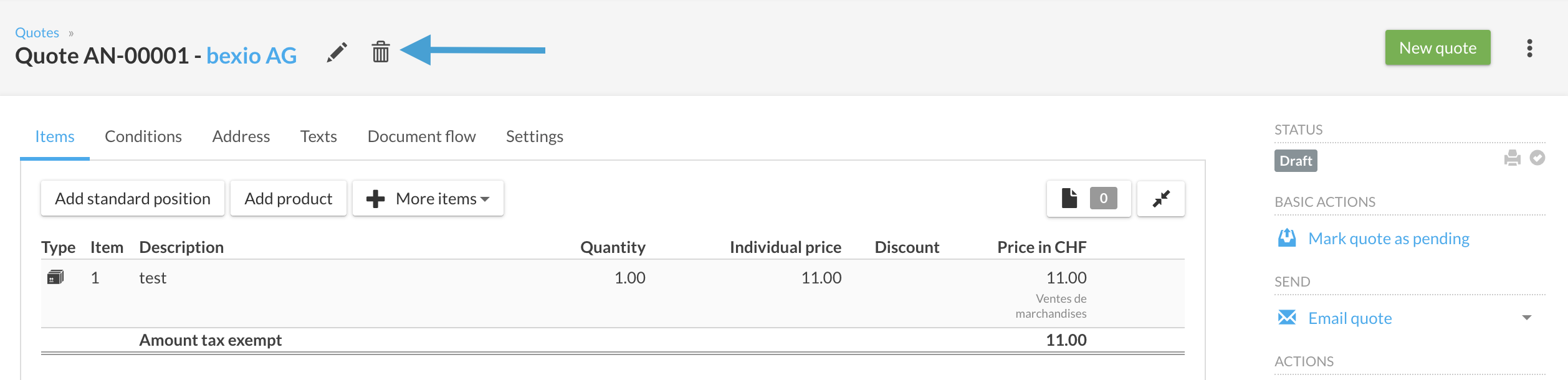The height and width of the screenshot is (380, 1568).
Task: Expand the More items dropdown
Action: tap(428, 199)
